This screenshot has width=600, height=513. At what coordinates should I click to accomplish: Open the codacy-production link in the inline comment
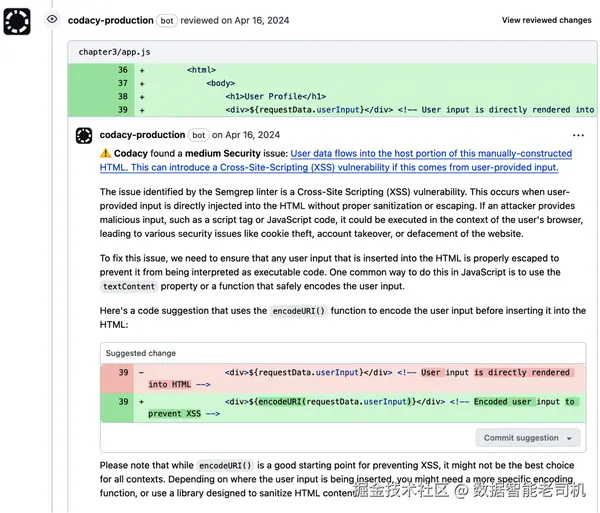[x=142, y=135]
